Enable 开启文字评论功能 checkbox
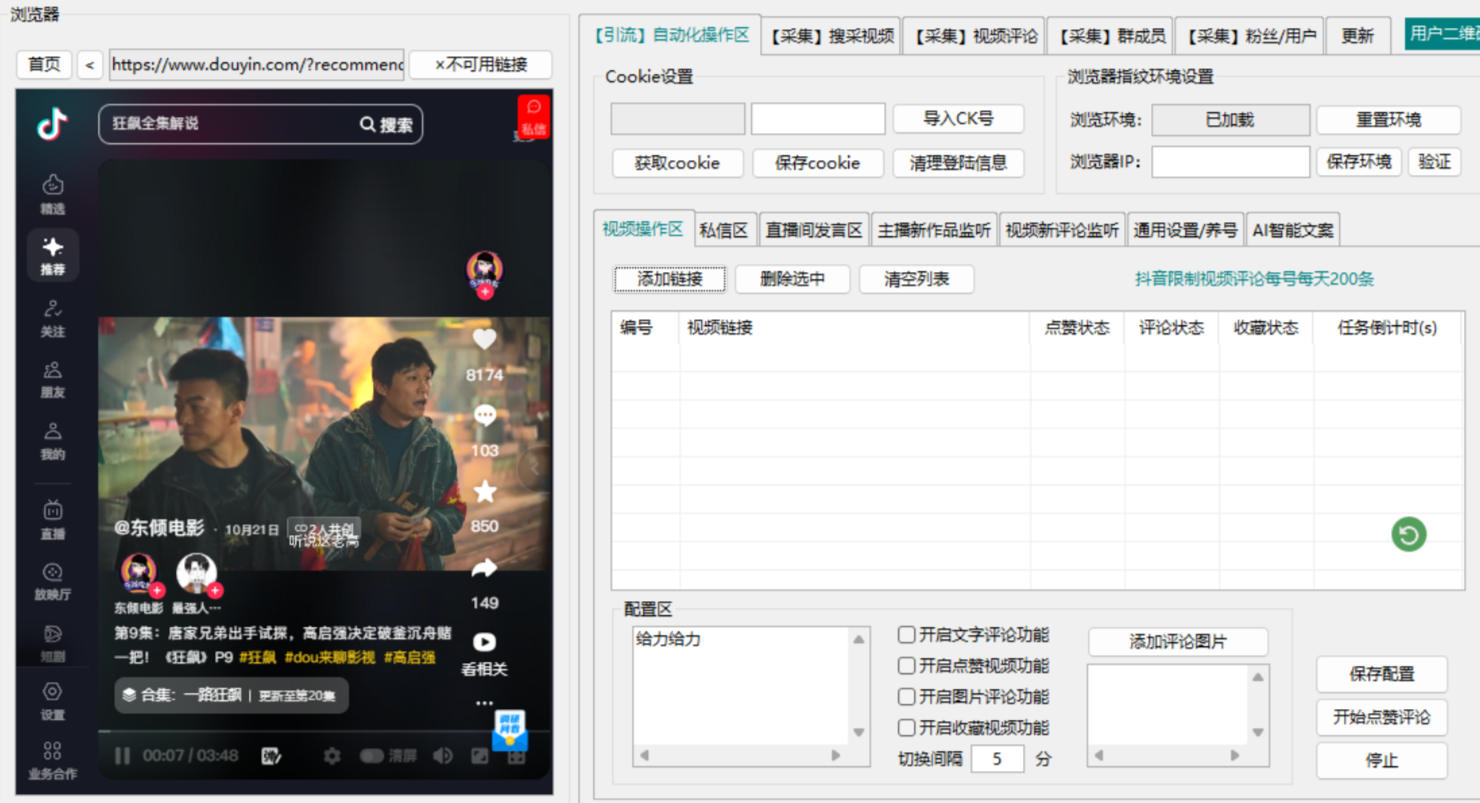The width and height of the screenshot is (1480, 803). [x=906, y=635]
